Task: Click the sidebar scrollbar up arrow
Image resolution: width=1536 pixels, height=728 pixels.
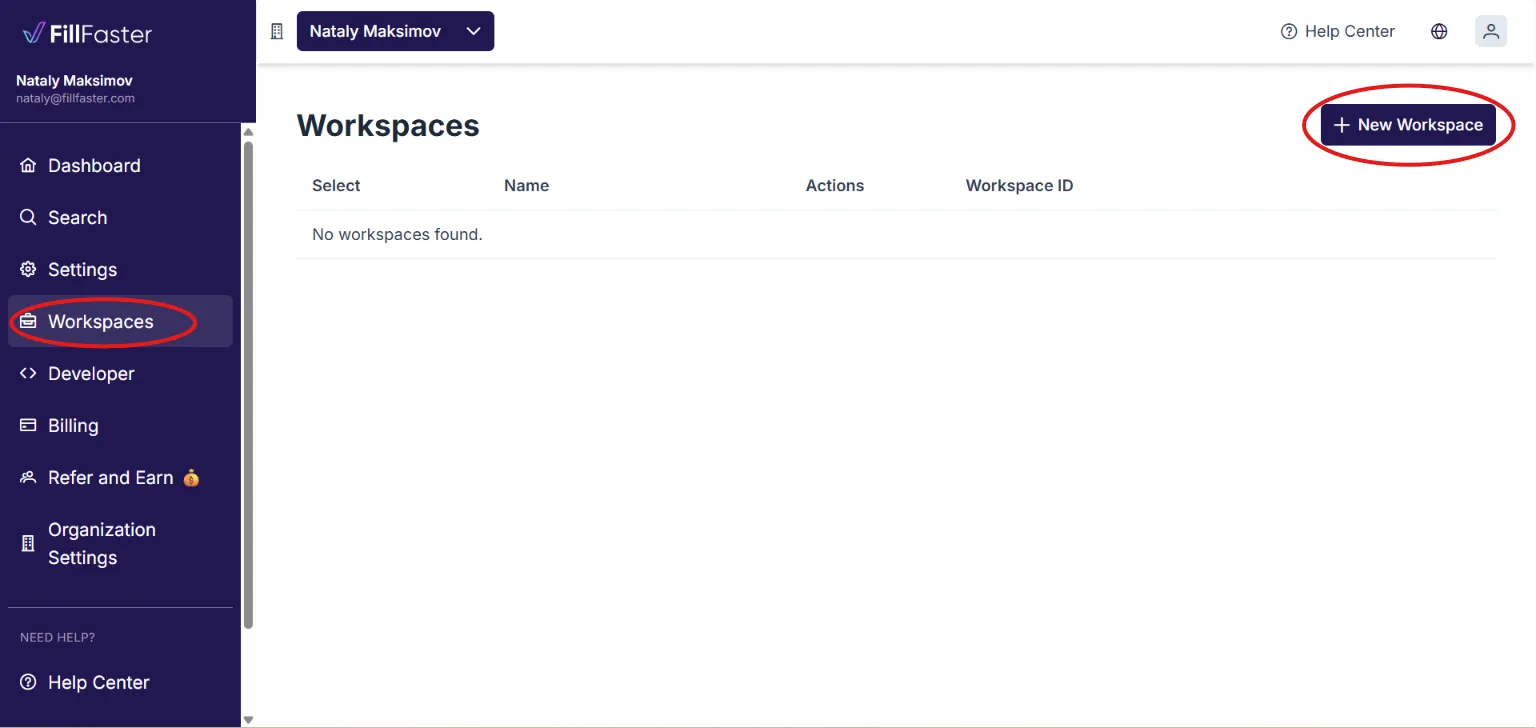Action: tap(248, 131)
